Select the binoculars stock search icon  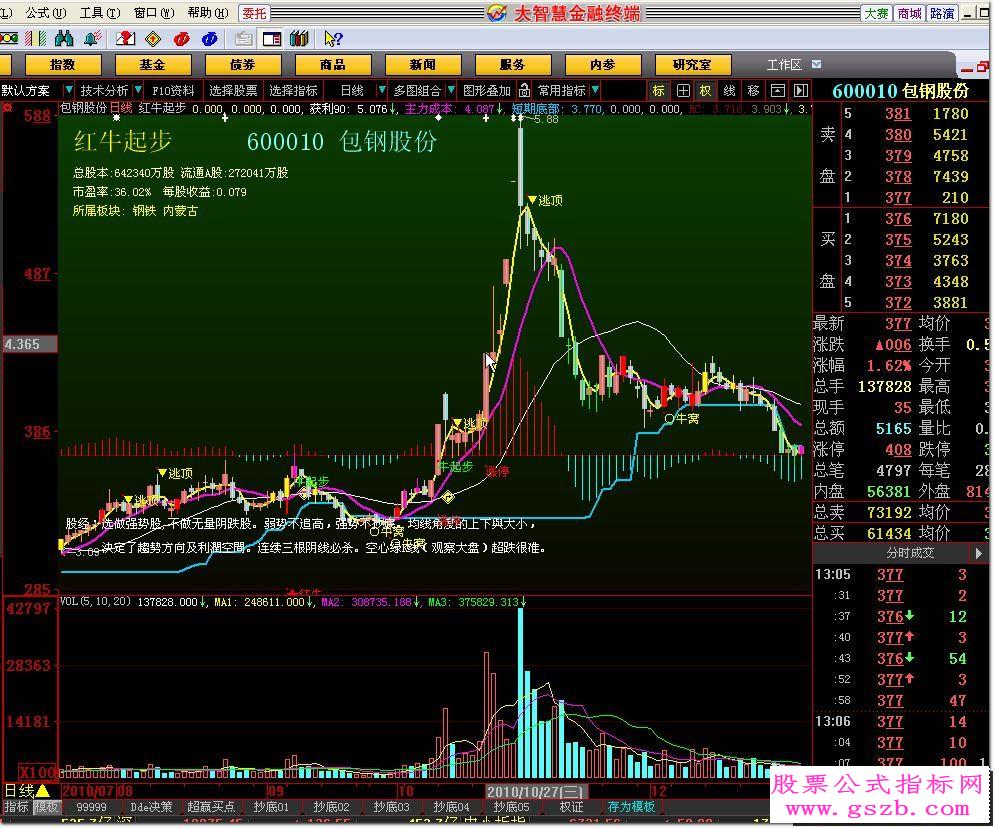tap(62, 37)
